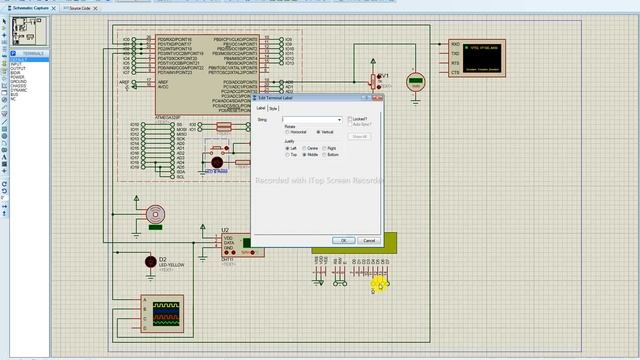Select the 2D Text 'A' tool
Image resolution: width=640 pixels, height=360 pixels.
(x=4, y=156)
